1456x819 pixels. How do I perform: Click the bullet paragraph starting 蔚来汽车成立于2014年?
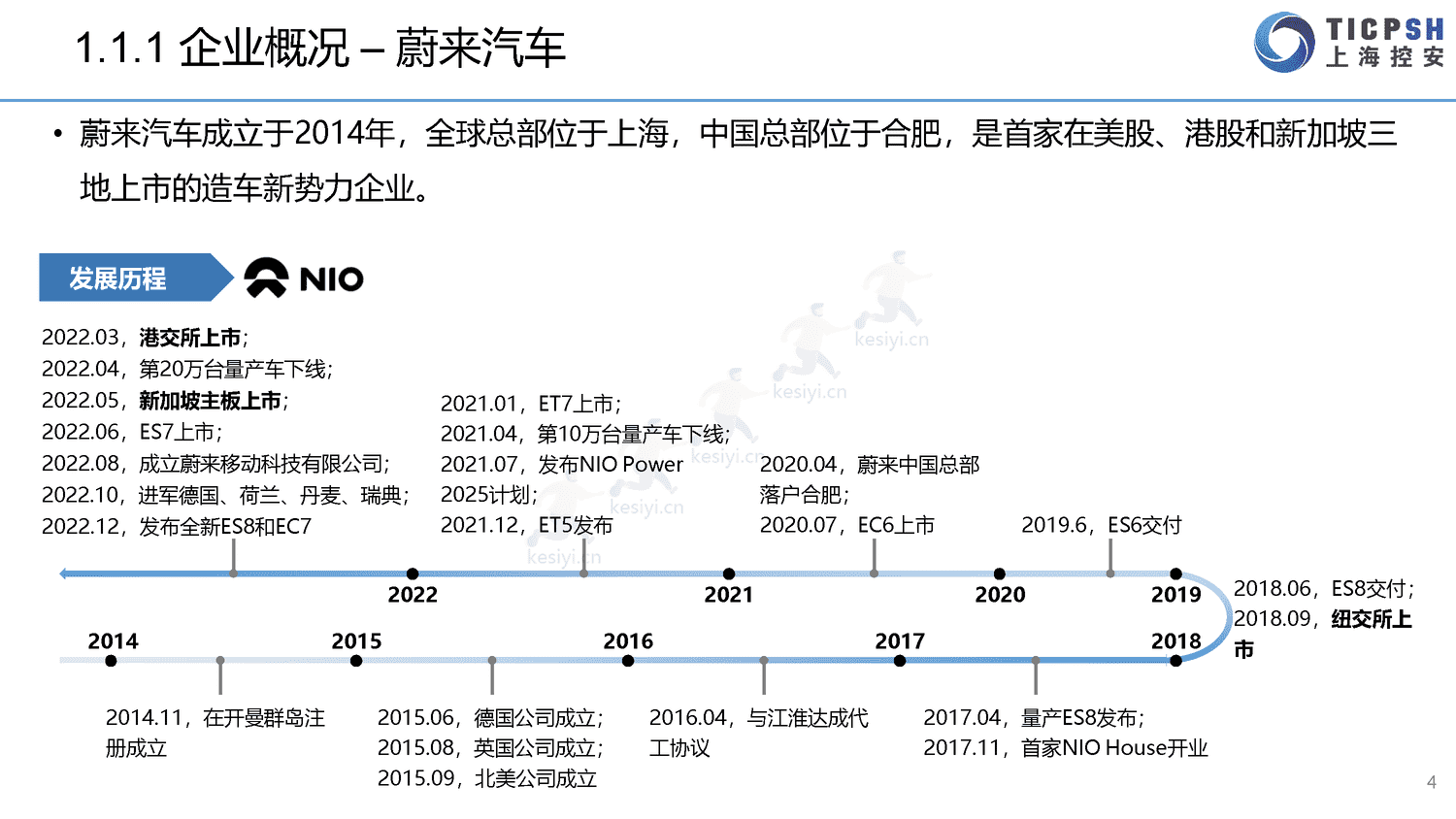(x=738, y=160)
